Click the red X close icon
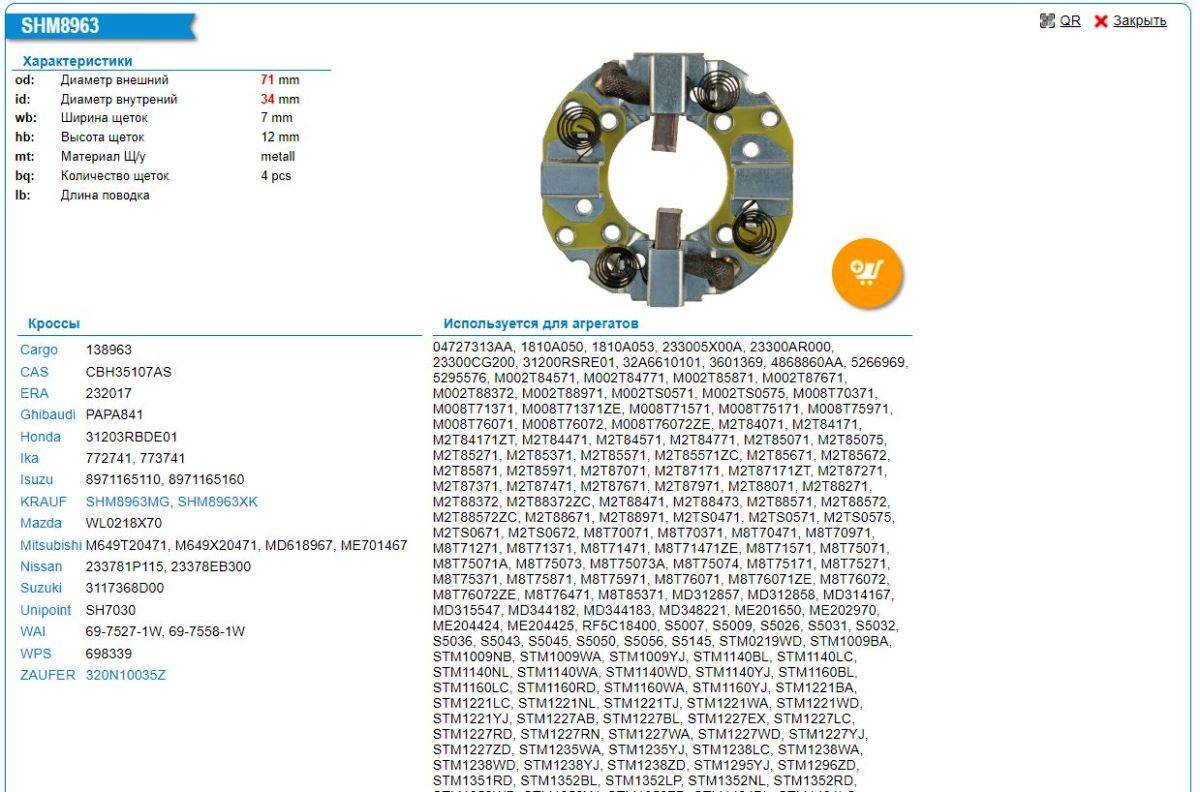This screenshot has height=792, width=1200. [1101, 21]
